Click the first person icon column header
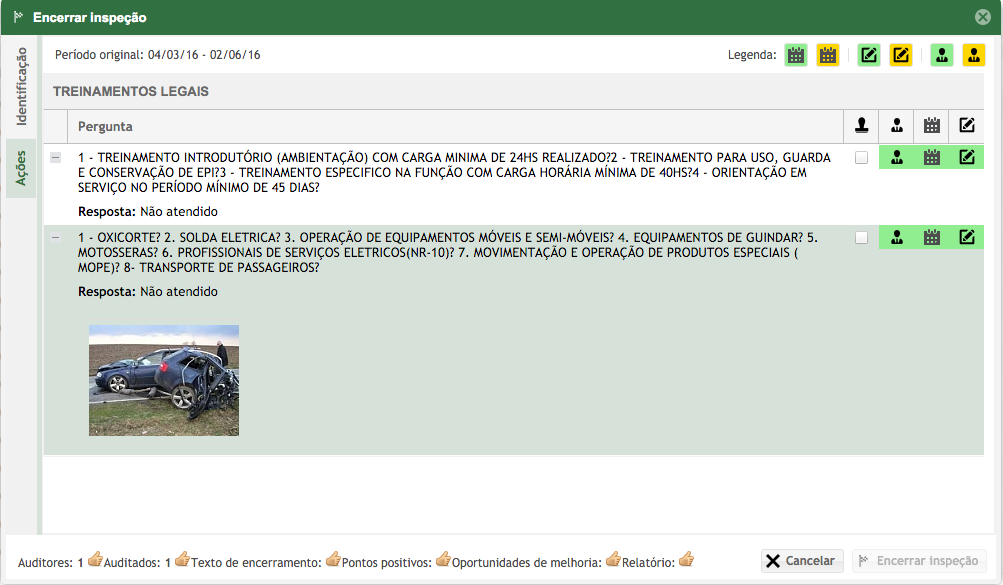 (x=862, y=126)
